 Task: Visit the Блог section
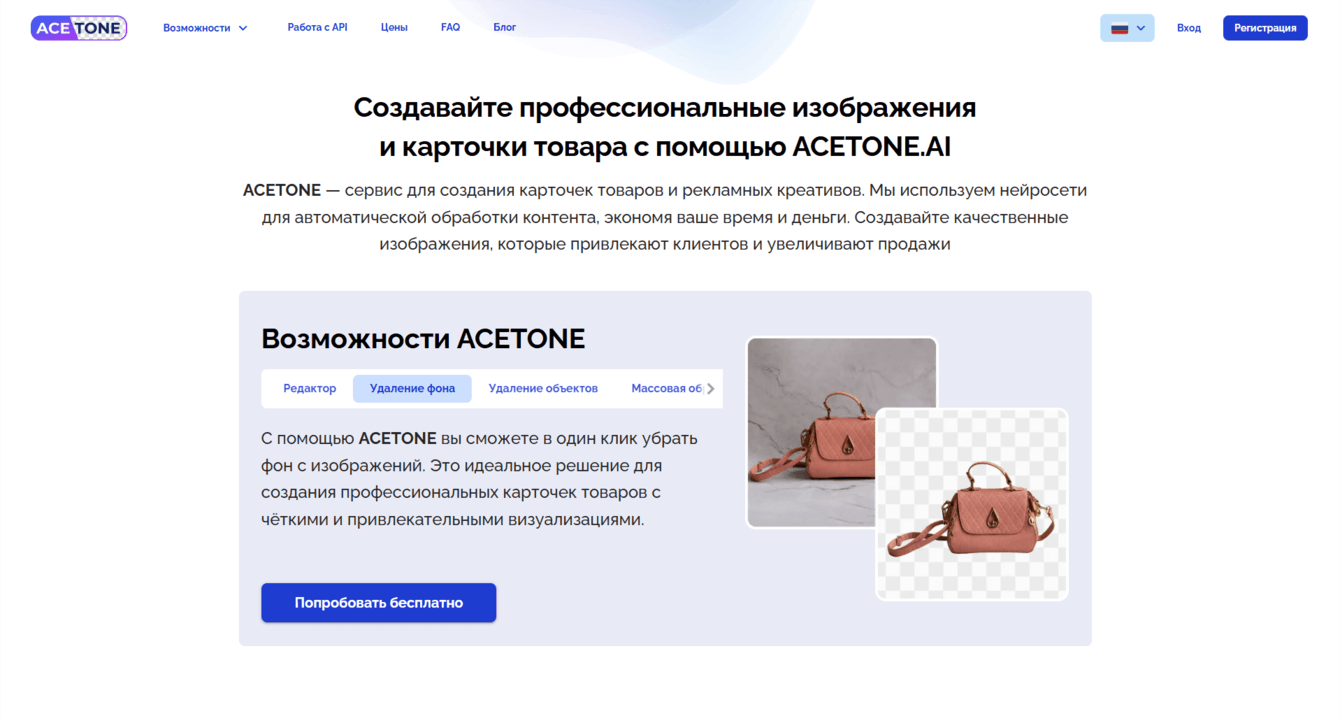[x=505, y=28]
